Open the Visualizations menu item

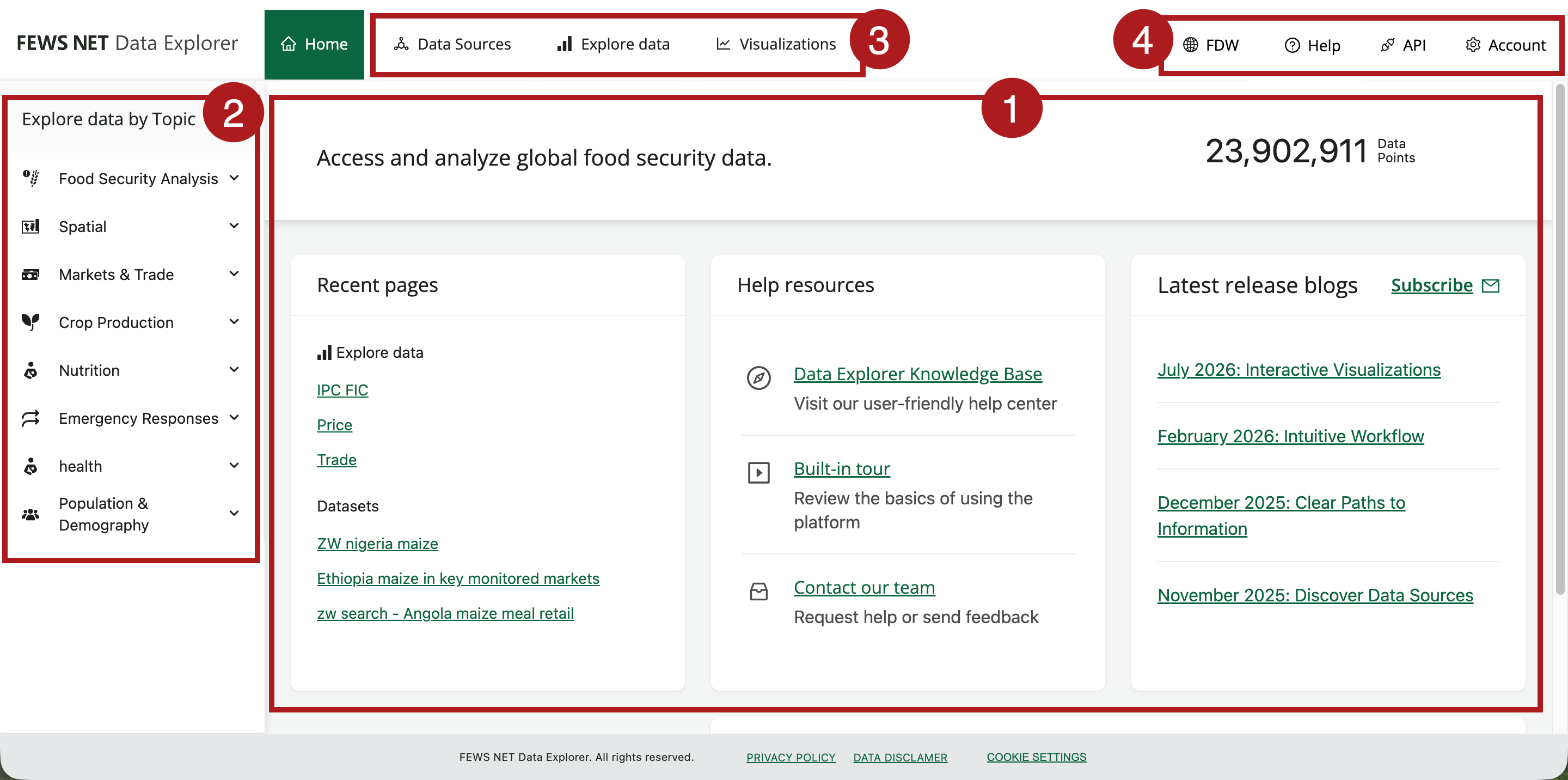click(x=776, y=44)
